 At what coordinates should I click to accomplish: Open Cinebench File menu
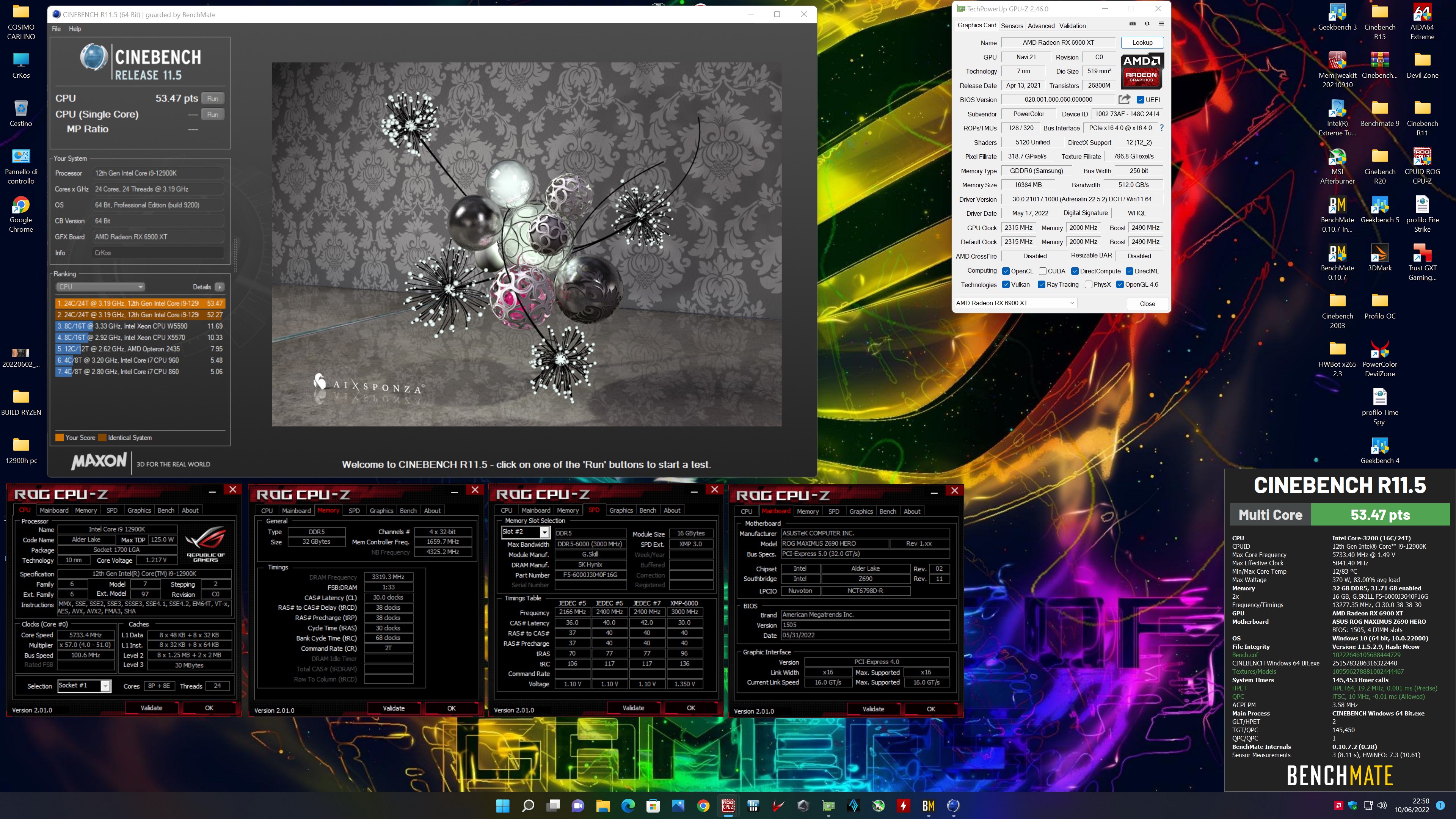pyautogui.click(x=56, y=29)
